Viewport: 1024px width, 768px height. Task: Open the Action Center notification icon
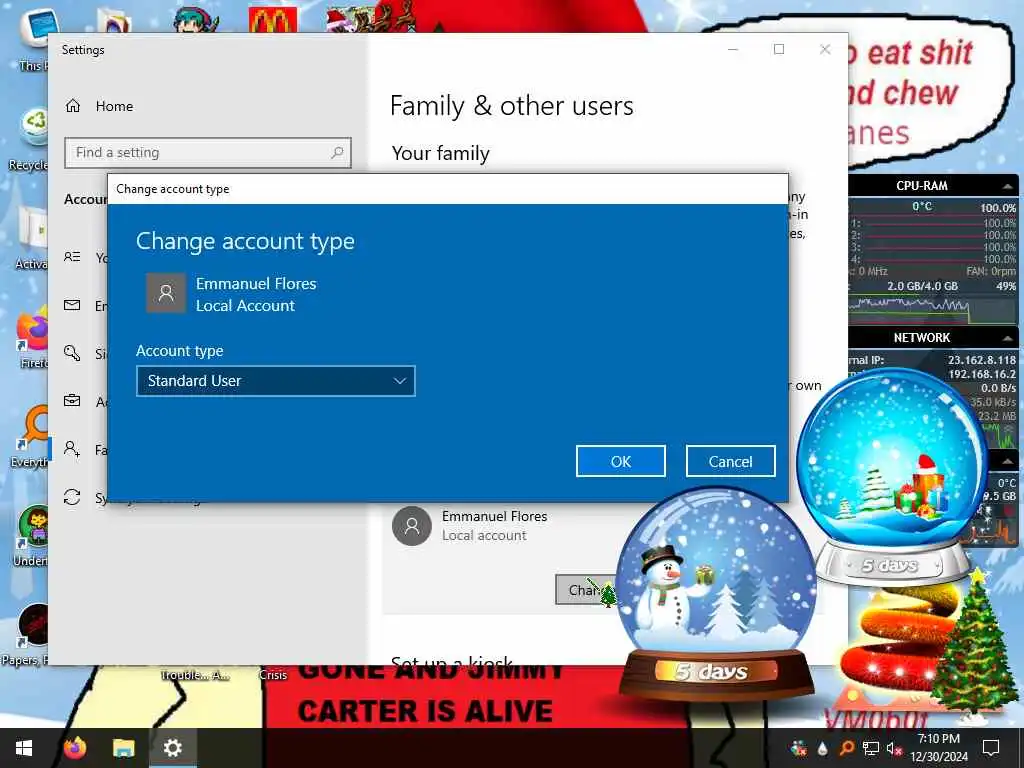(991, 748)
